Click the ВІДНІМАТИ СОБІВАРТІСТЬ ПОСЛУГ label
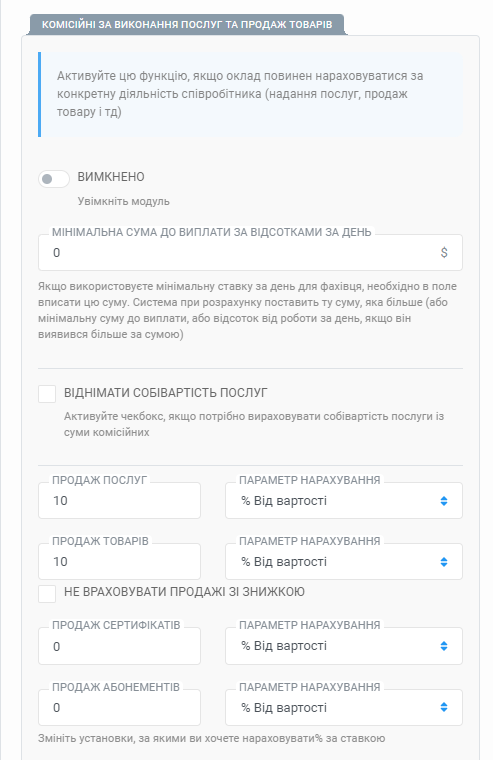 point(166,393)
